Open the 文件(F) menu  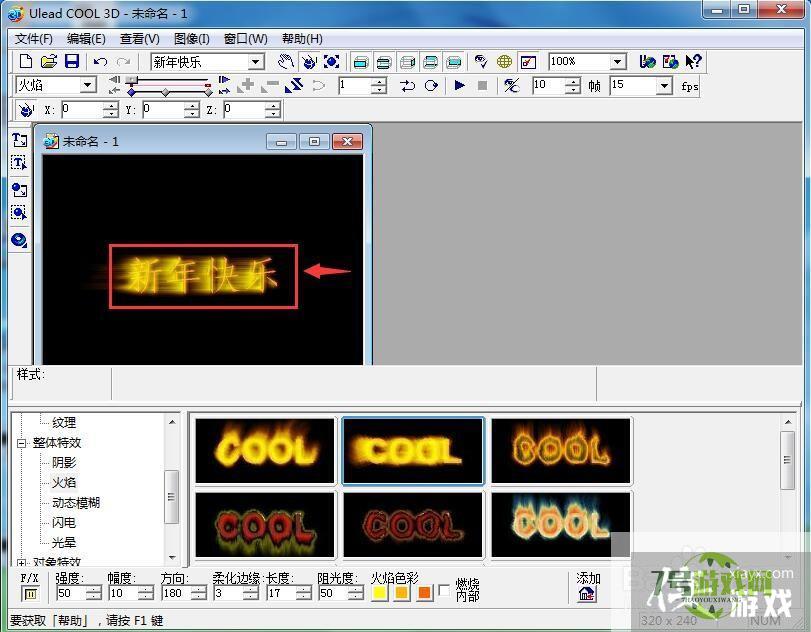click(34, 39)
